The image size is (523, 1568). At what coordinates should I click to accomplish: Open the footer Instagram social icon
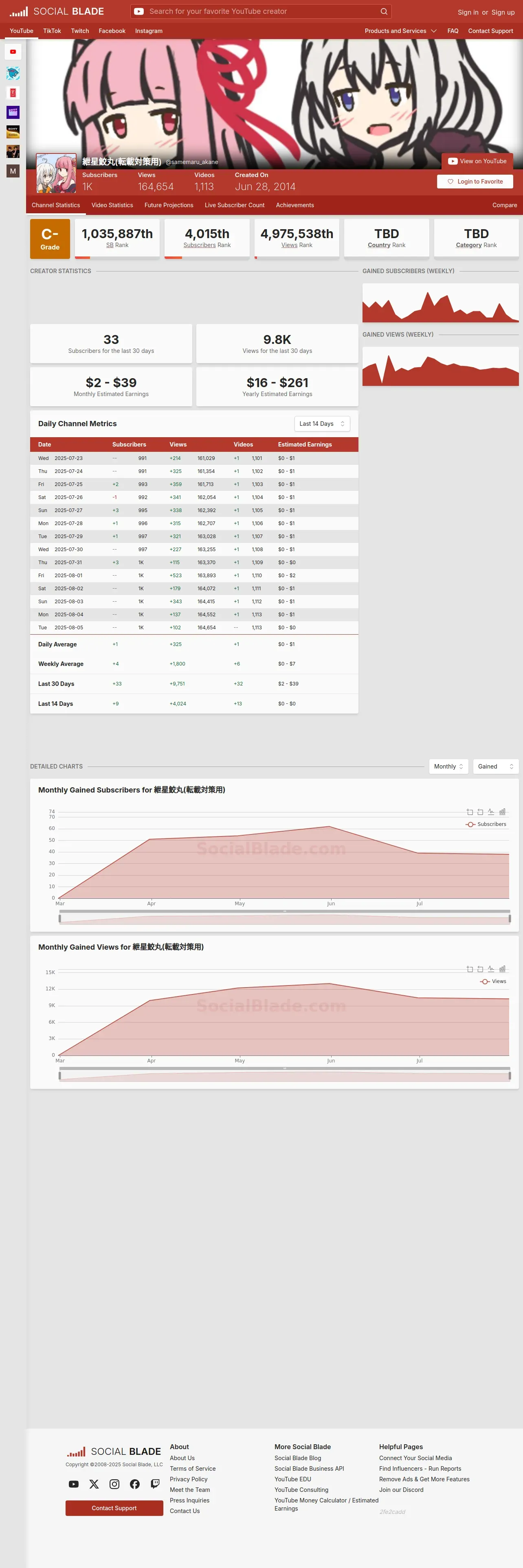(114, 1484)
